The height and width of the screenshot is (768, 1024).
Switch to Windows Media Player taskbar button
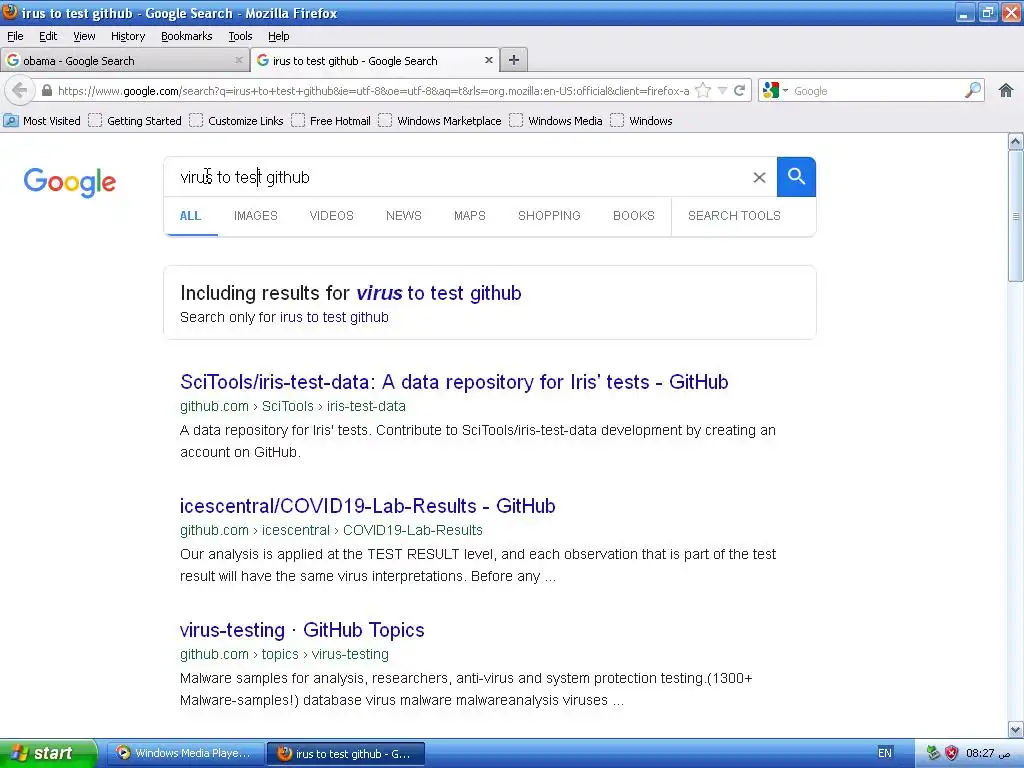[185, 754]
